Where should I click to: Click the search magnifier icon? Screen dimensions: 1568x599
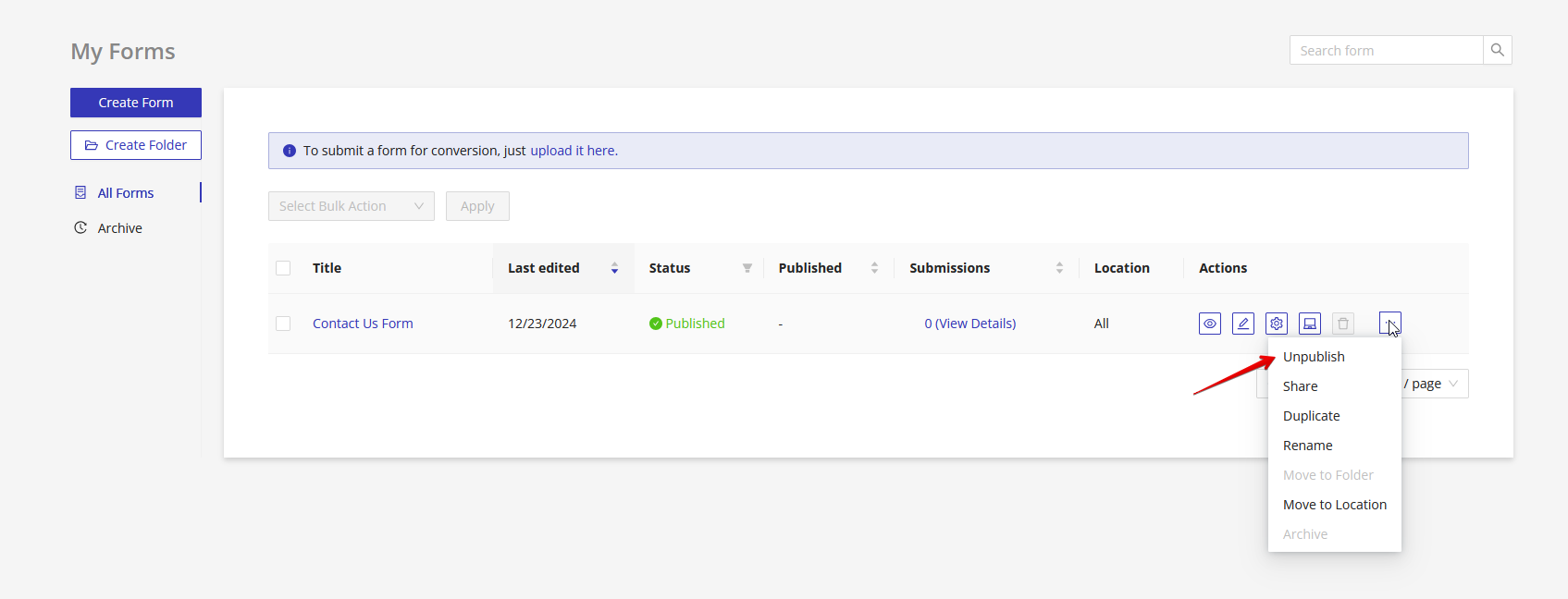[1497, 50]
